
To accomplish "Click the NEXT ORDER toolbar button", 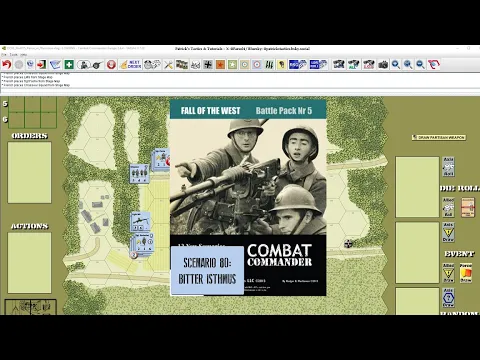I will [x=131, y=64].
